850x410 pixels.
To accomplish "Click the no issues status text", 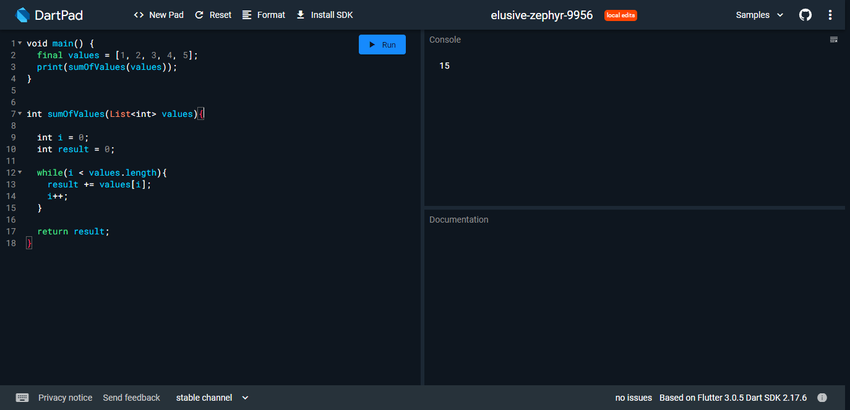I will (x=634, y=397).
